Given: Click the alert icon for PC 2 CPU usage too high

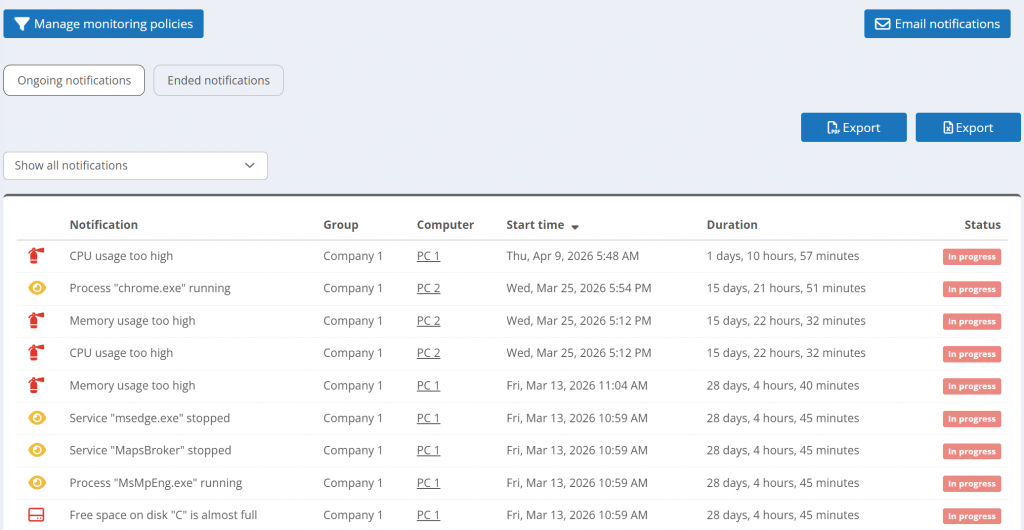Looking at the screenshot, I should point(37,353).
